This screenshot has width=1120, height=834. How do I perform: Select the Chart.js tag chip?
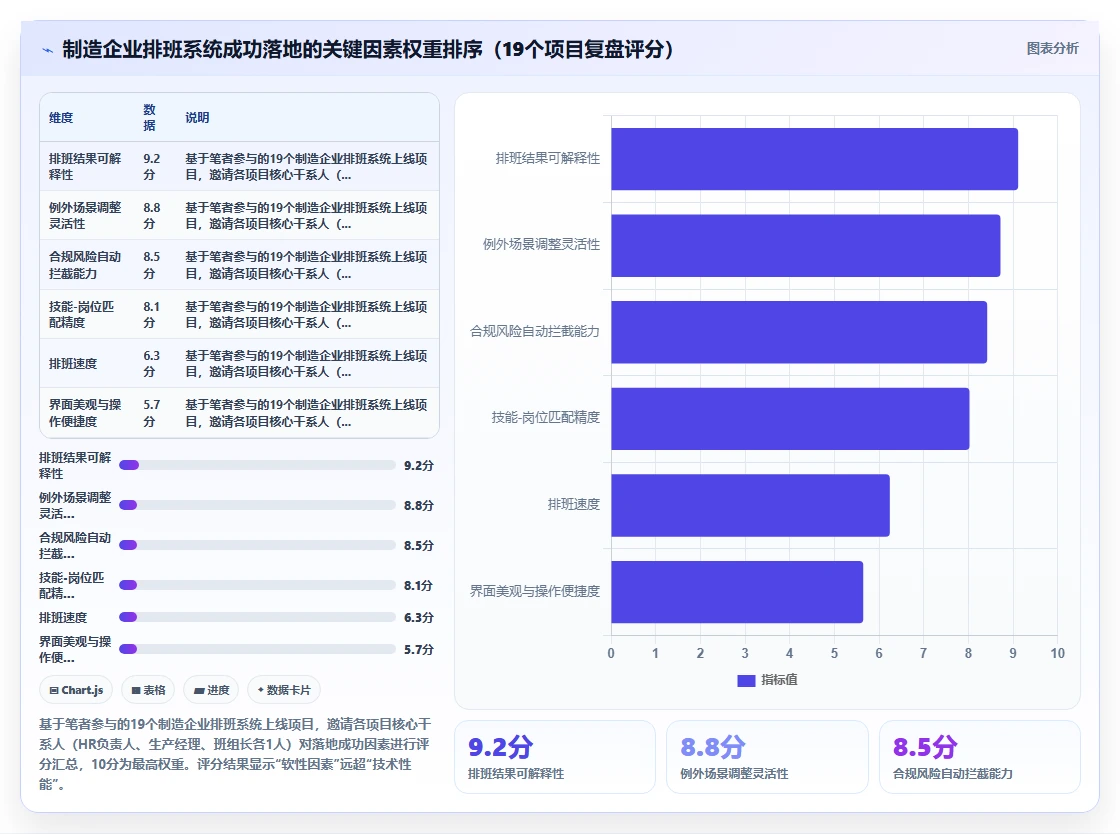pyautogui.click(x=76, y=690)
